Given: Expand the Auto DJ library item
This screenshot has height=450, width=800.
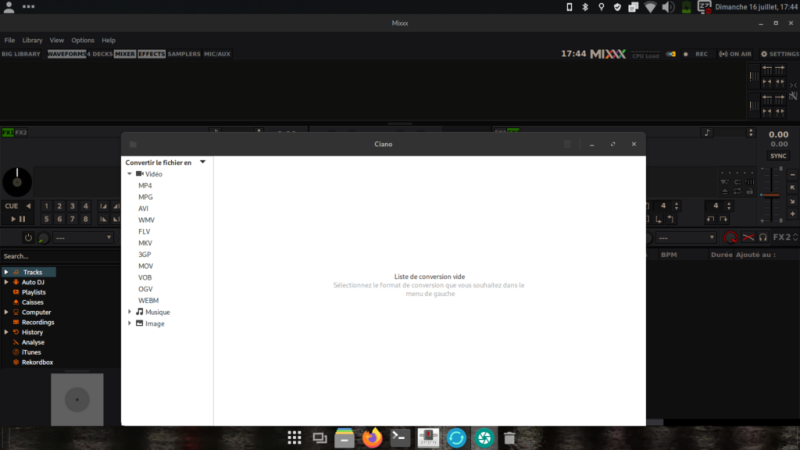Looking at the screenshot, I should point(6,282).
